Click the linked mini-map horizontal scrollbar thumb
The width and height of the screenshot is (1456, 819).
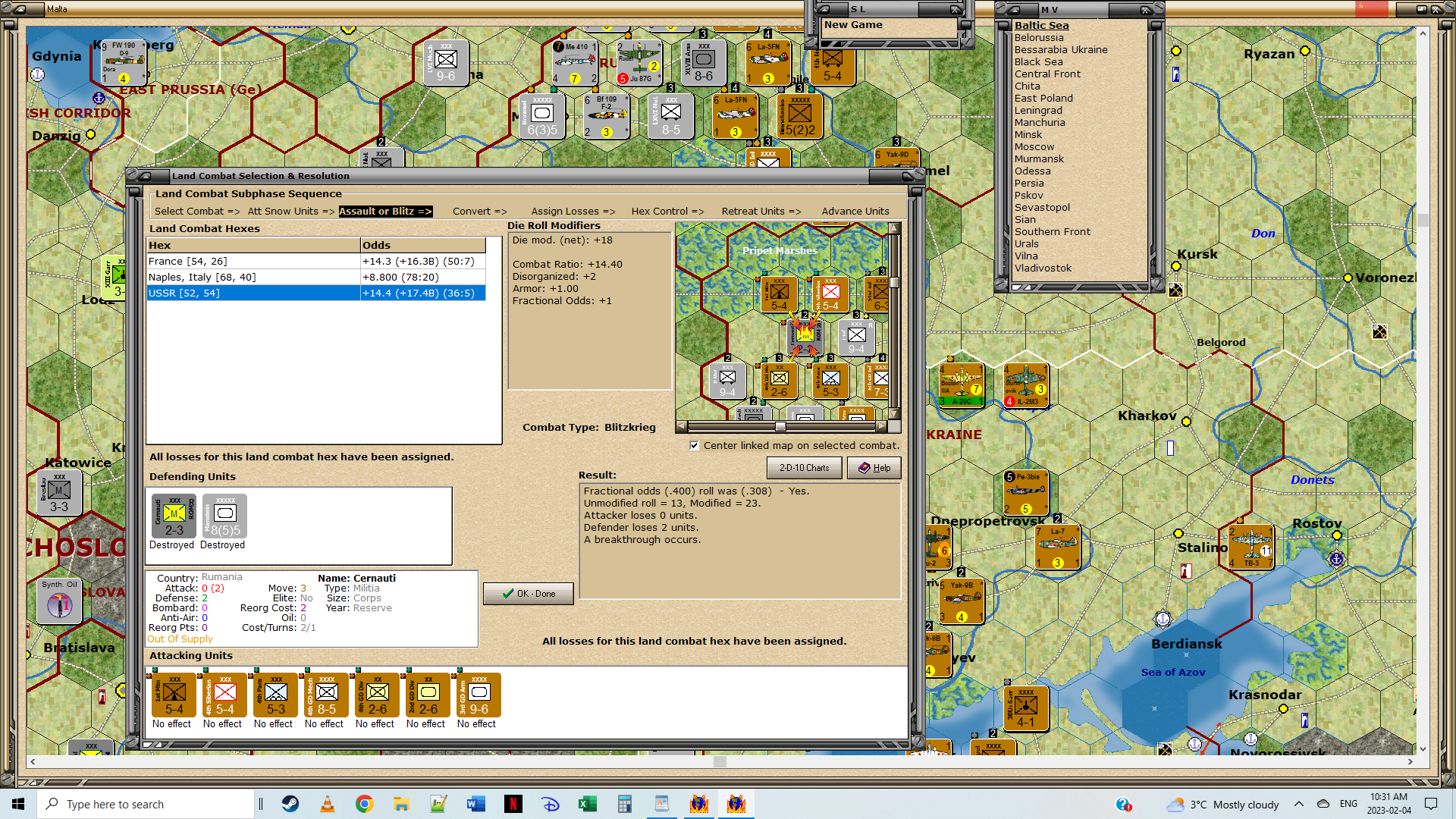[x=780, y=426]
